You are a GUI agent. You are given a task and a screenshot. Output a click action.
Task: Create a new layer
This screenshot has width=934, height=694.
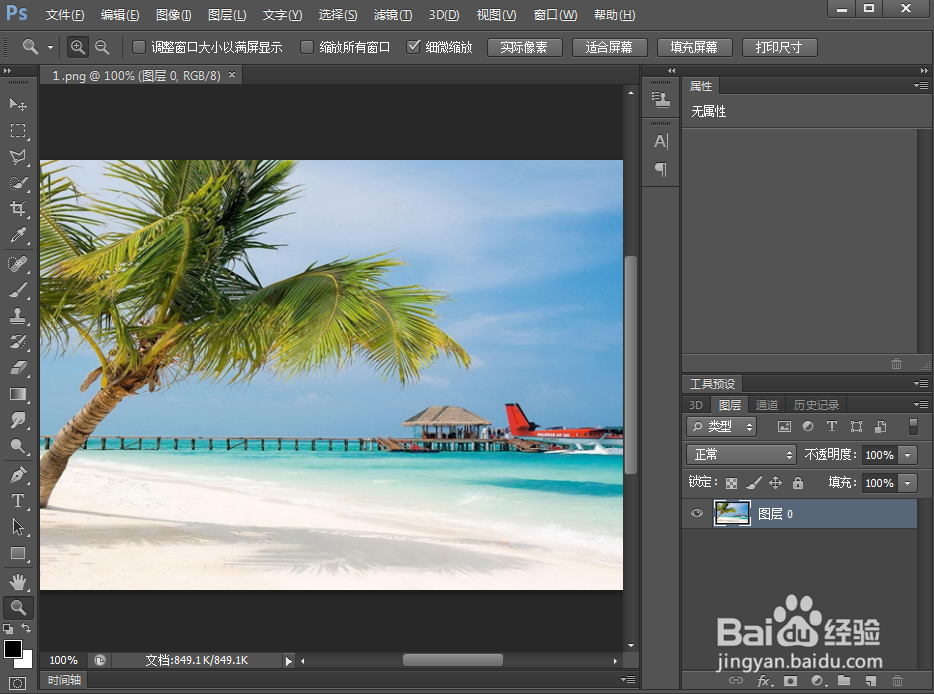pyautogui.click(x=871, y=680)
